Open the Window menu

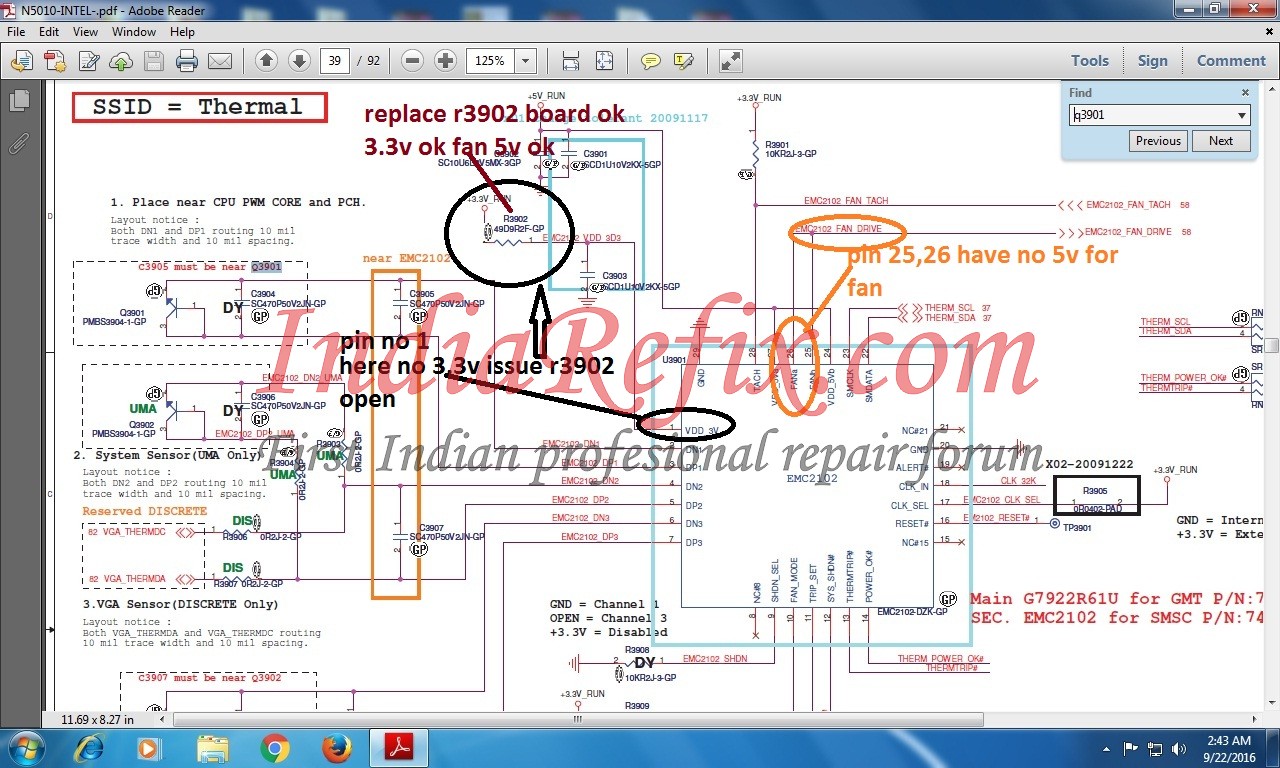click(134, 32)
